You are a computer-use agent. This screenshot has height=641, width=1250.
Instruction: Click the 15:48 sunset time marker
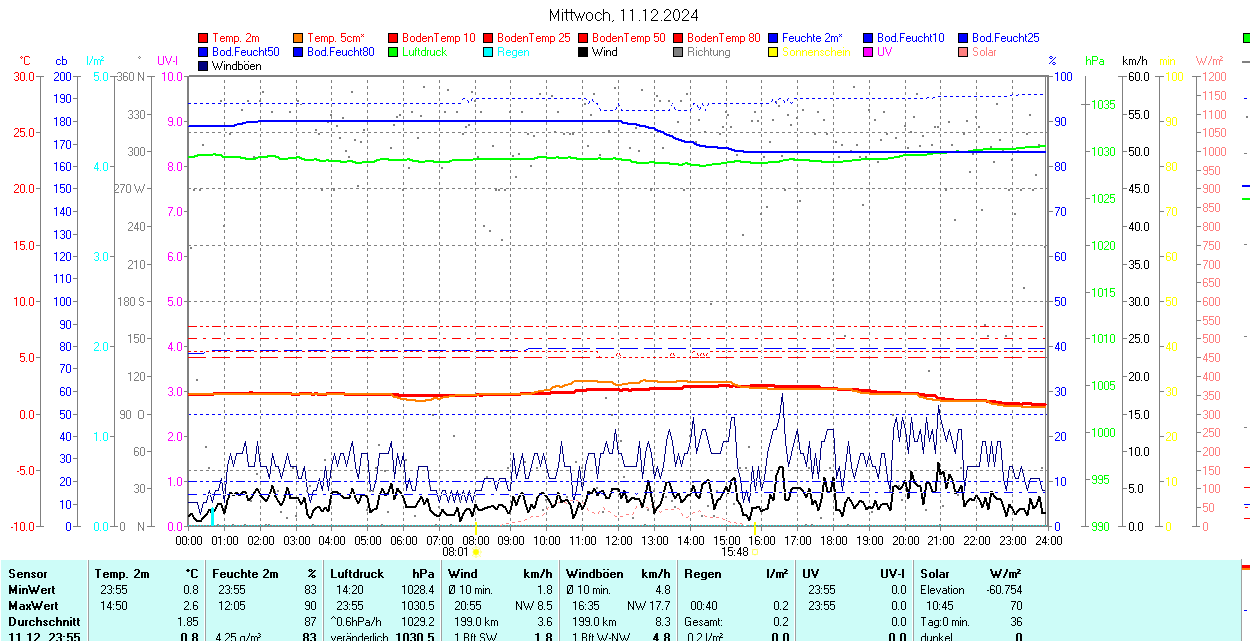pyautogui.click(x=734, y=551)
